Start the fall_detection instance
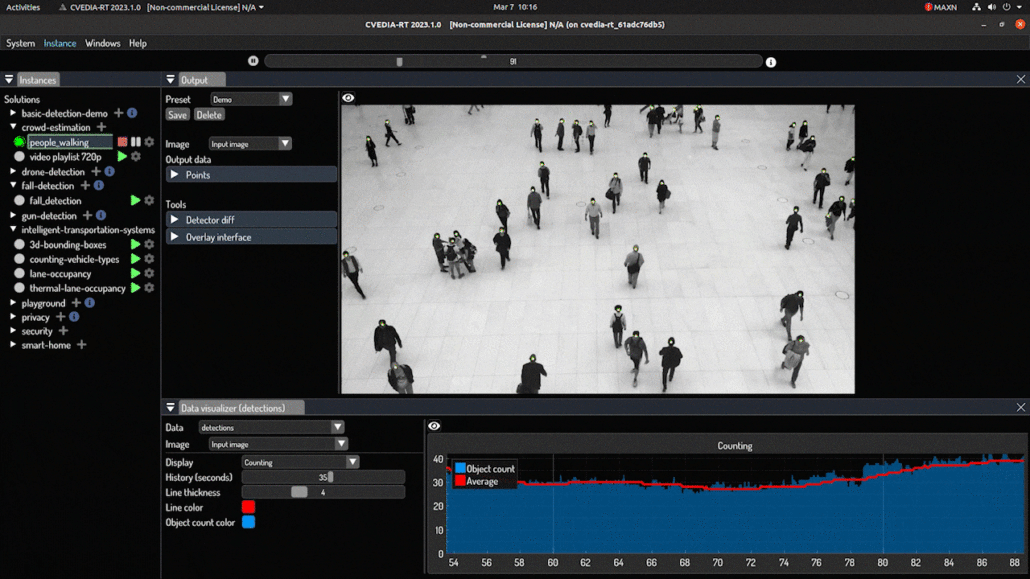 [x=135, y=200]
